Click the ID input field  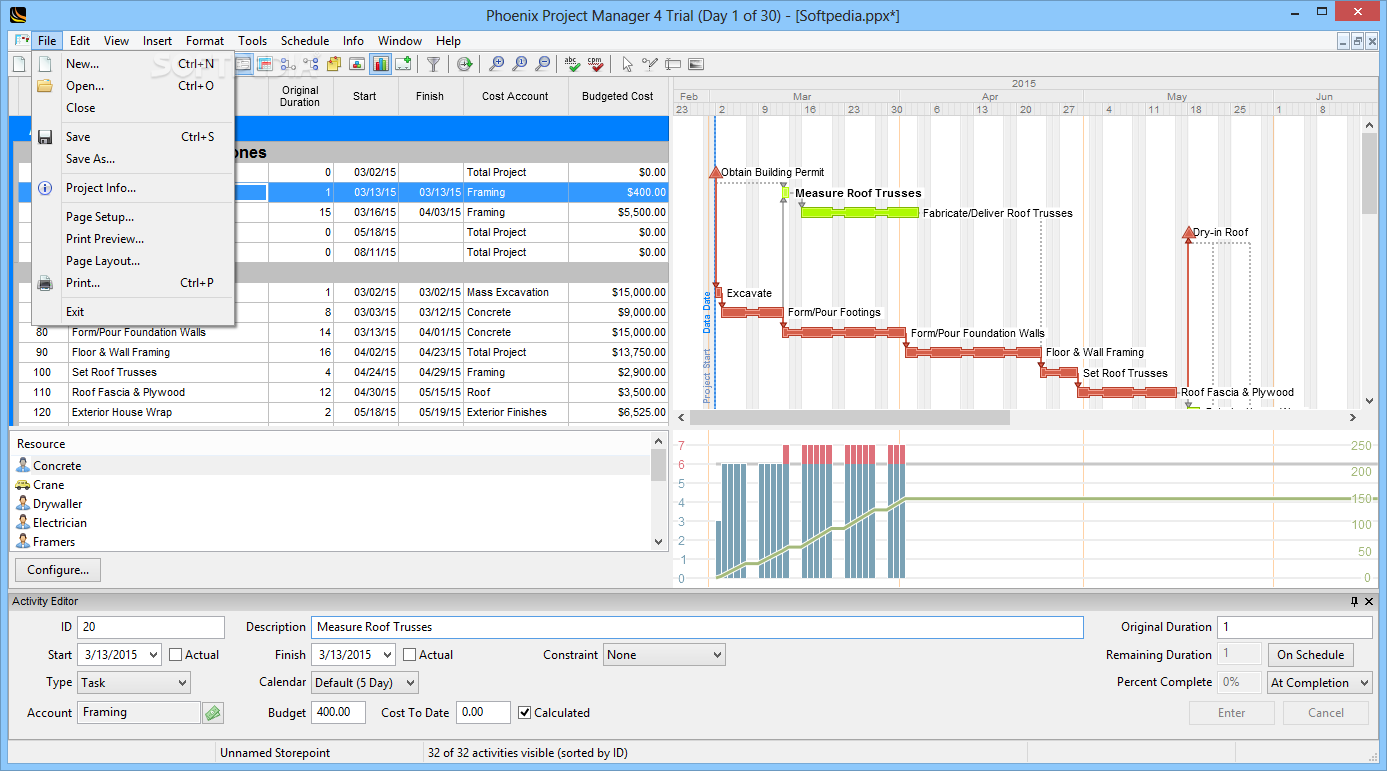[151, 627]
